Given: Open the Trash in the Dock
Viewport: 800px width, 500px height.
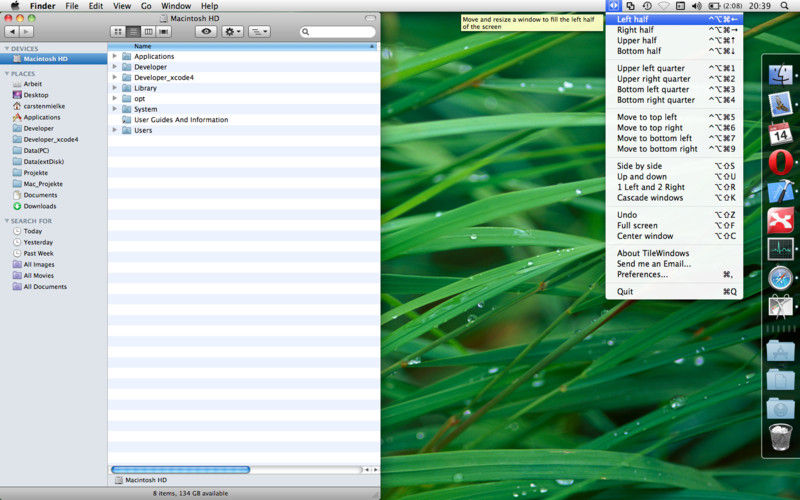Looking at the screenshot, I should 781,437.
